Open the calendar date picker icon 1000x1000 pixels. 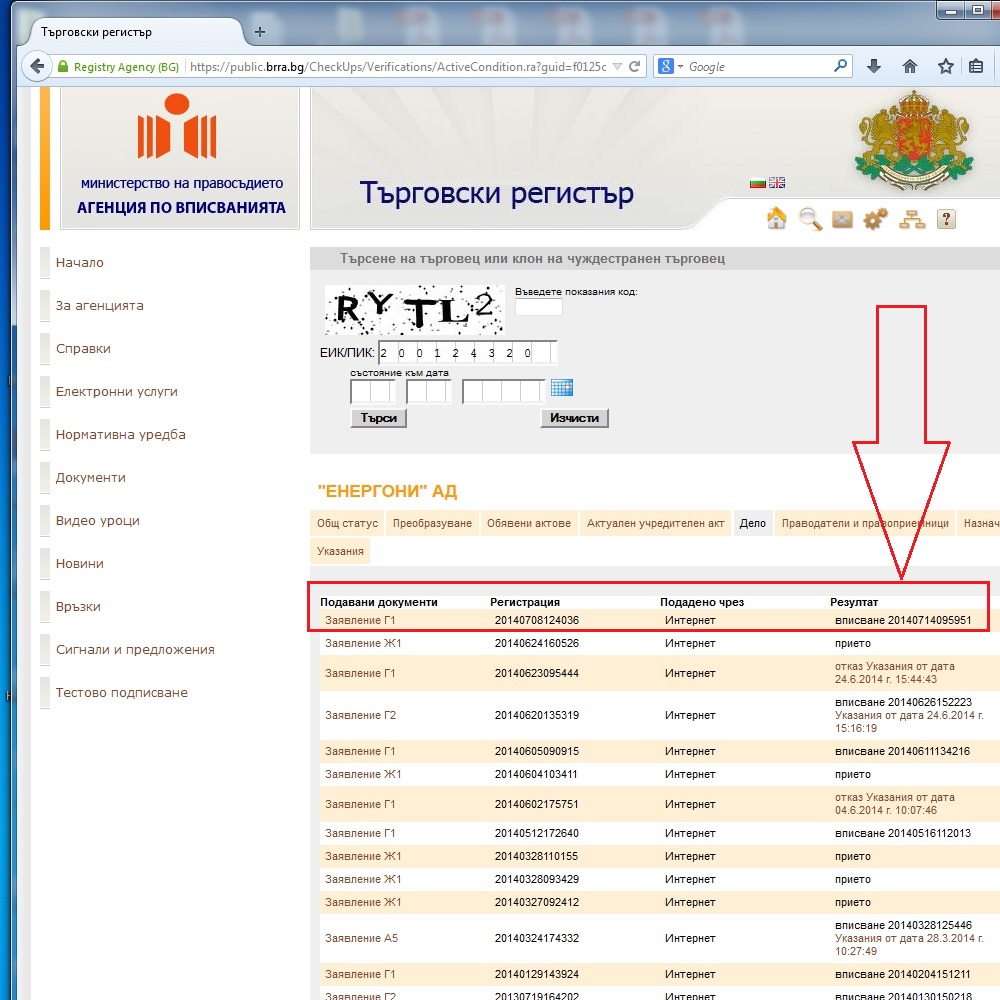point(562,388)
